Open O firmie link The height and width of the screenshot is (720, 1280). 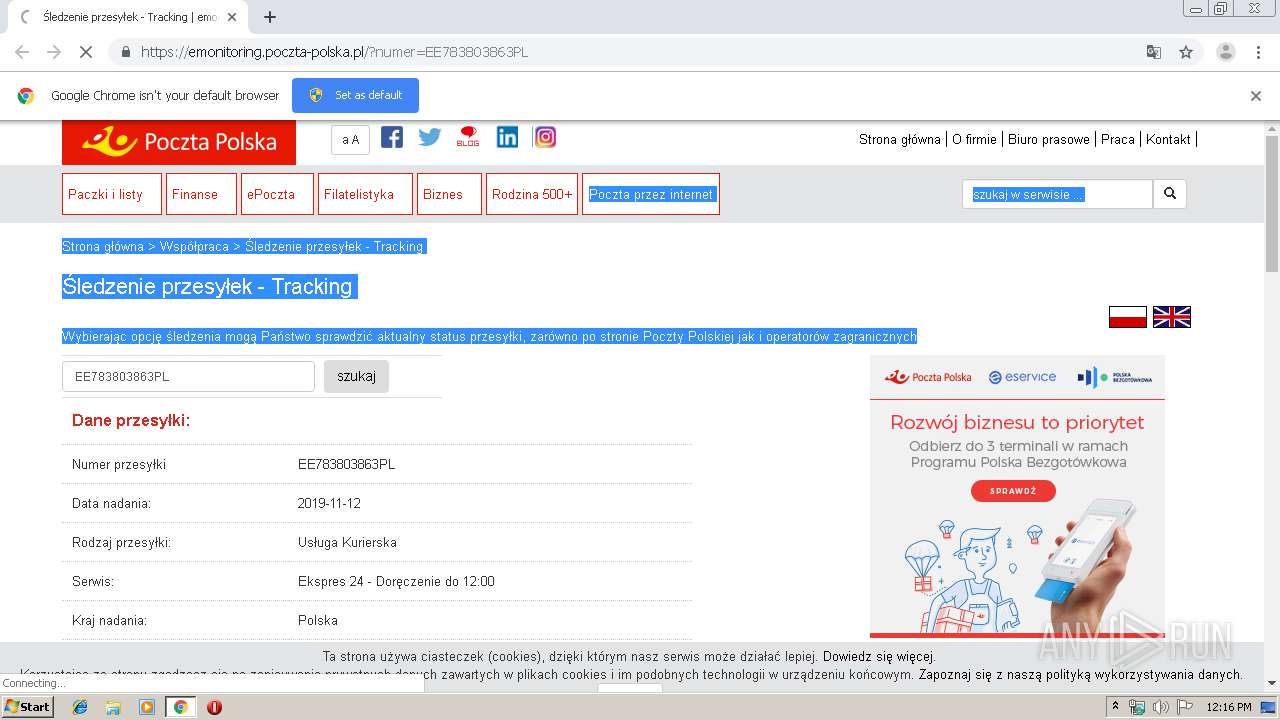pos(974,139)
